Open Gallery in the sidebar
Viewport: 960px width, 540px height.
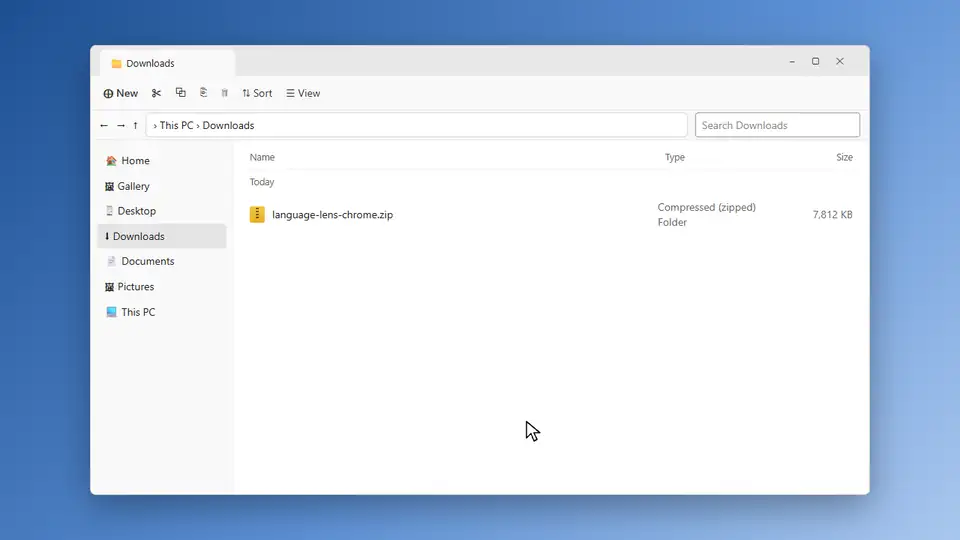pyautogui.click(x=162, y=186)
